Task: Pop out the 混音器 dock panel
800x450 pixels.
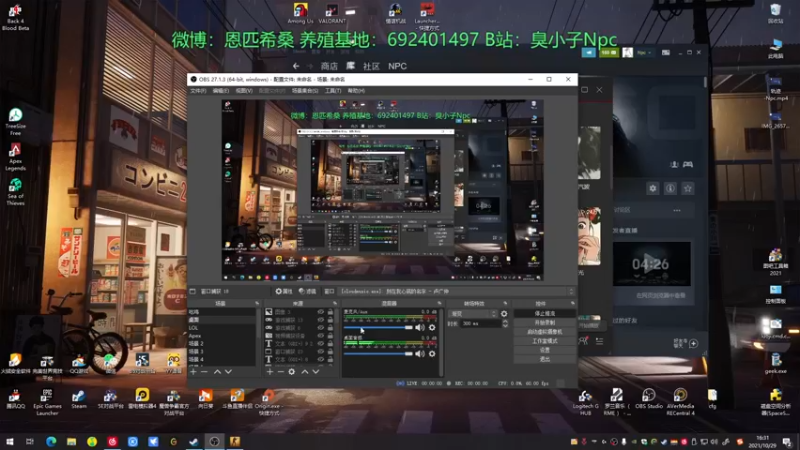Action: point(439,303)
